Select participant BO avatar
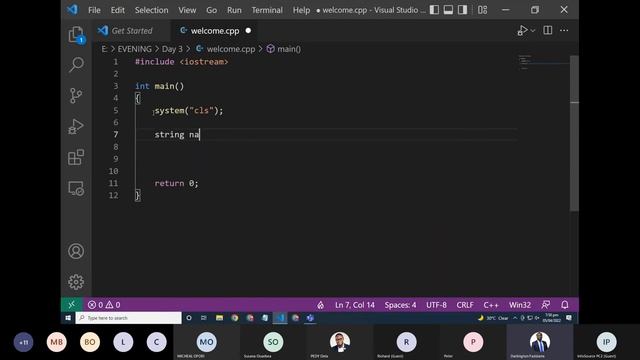The height and width of the screenshot is (360, 640). (x=90, y=342)
